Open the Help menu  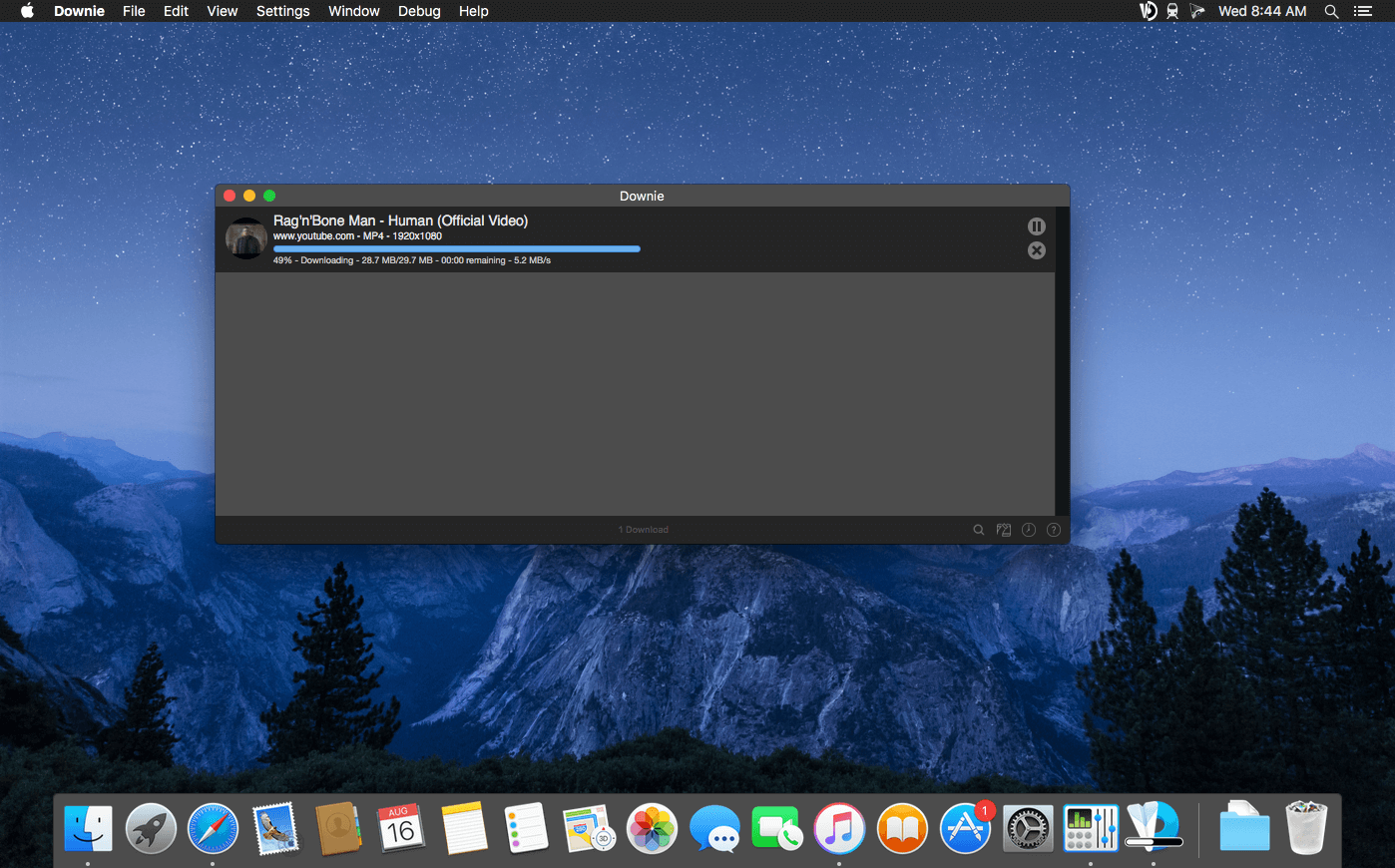coord(474,11)
